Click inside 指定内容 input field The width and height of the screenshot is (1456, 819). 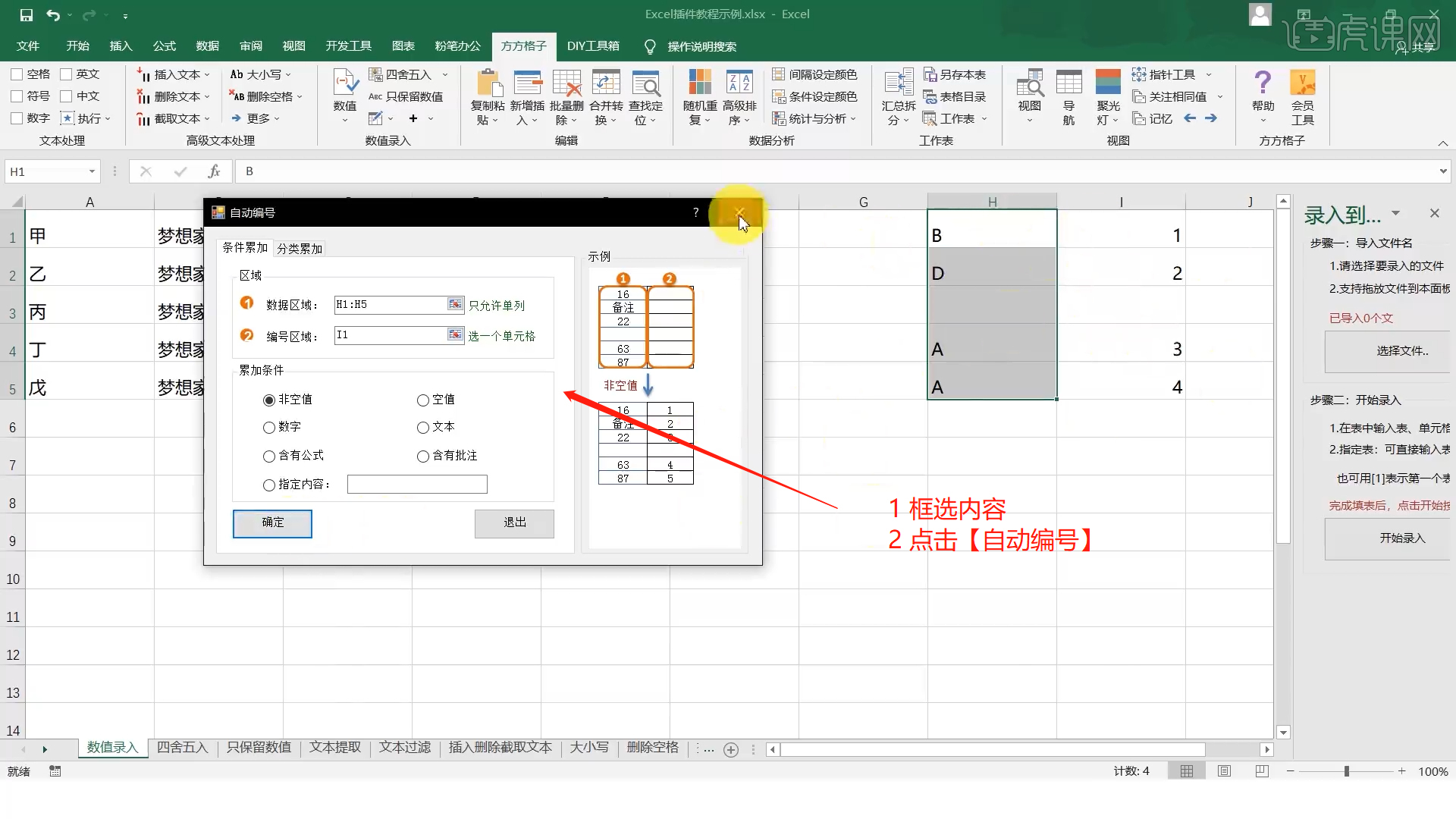(416, 484)
